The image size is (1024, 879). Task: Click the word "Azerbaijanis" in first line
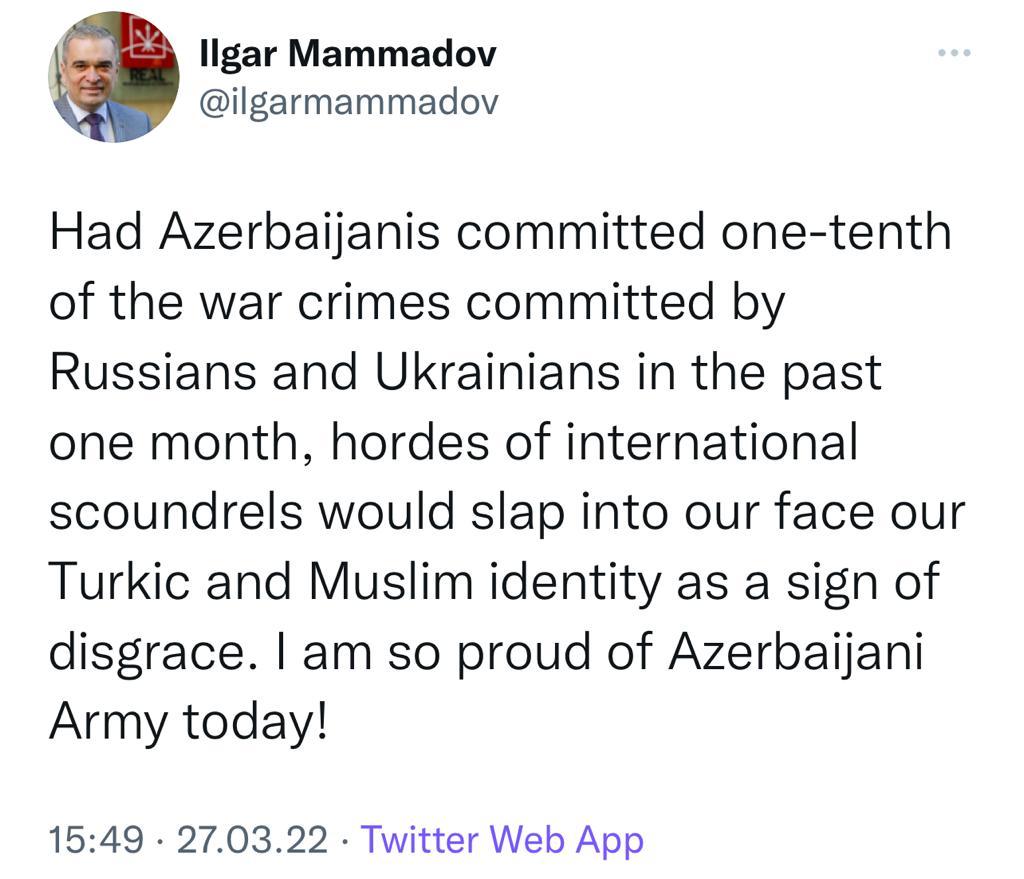(x=300, y=233)
